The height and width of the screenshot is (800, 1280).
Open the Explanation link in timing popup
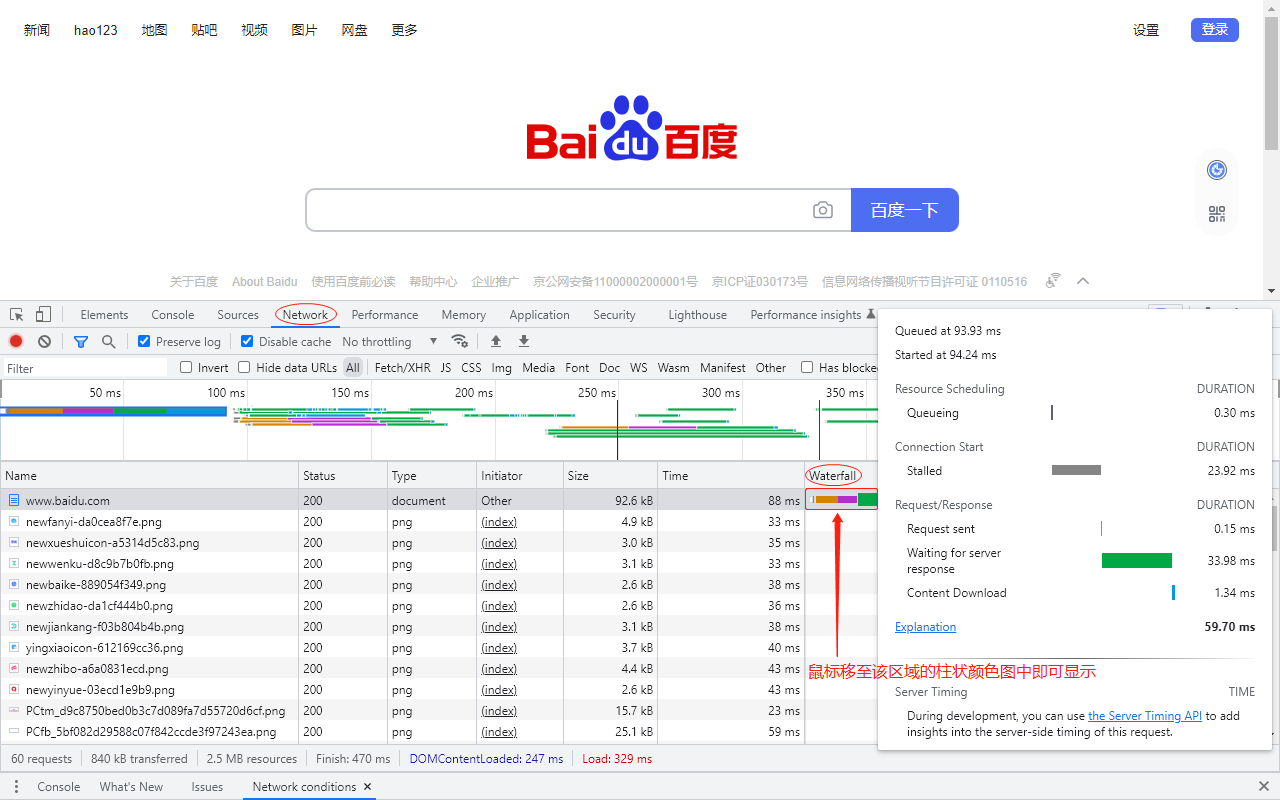coord(925,627)
